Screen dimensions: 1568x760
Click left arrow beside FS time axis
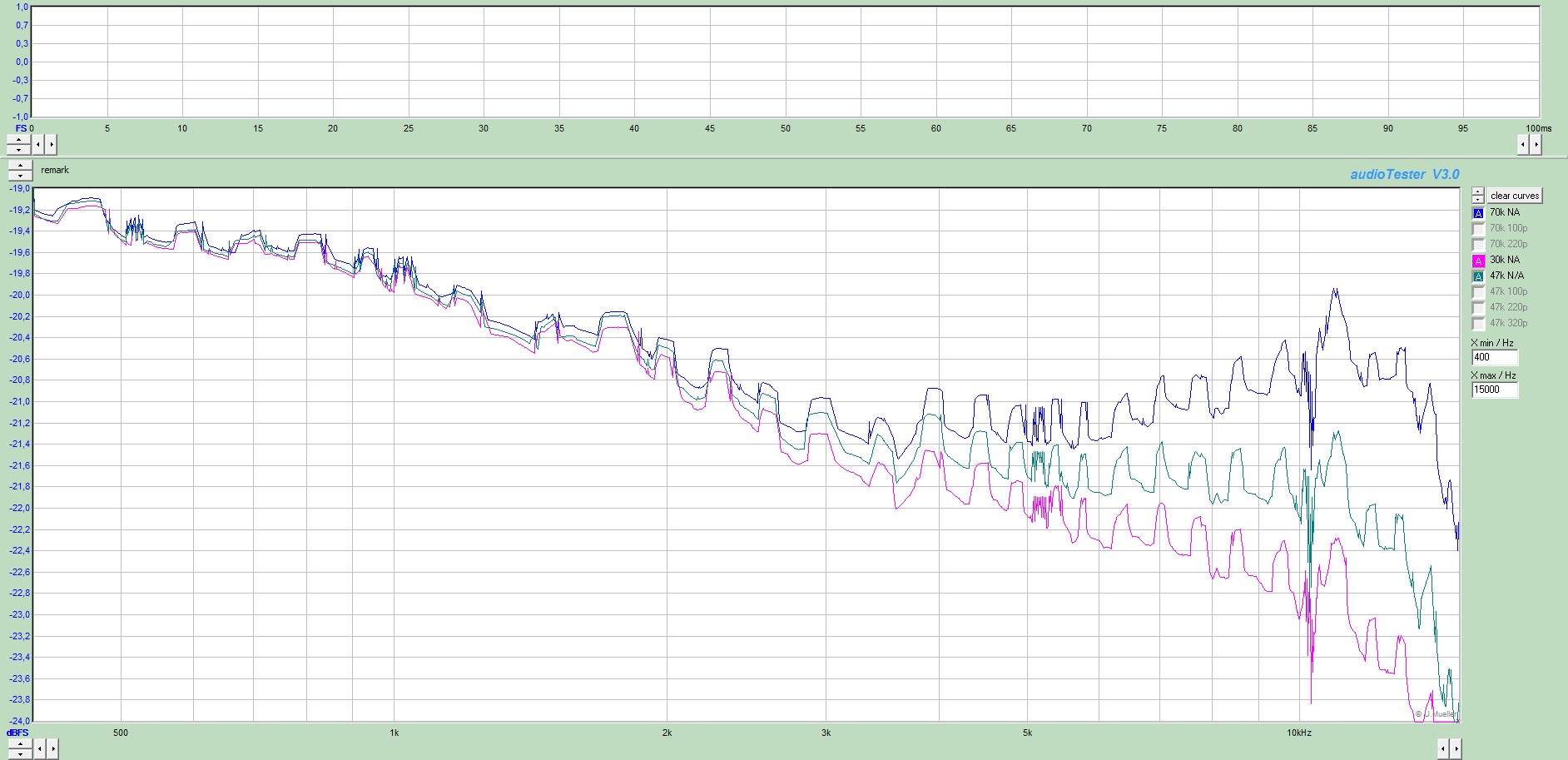[x=38, y=145]
